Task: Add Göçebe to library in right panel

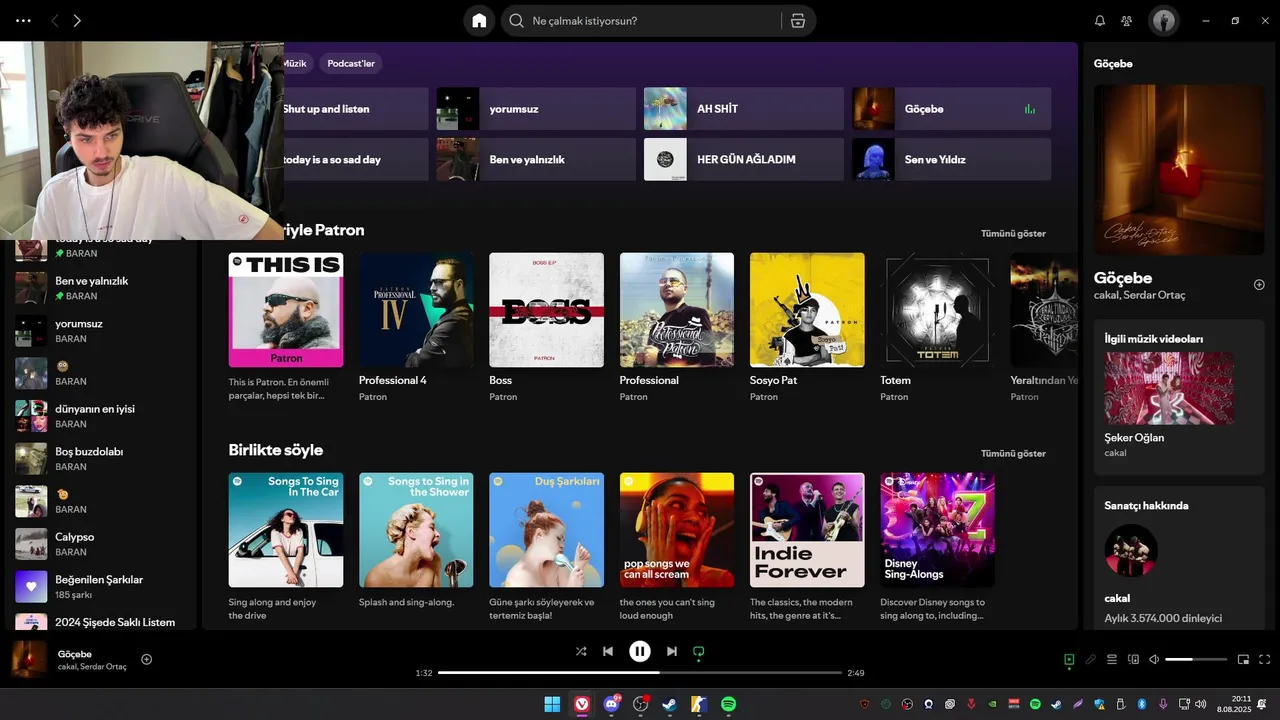Action: [x=1259, y=285]
